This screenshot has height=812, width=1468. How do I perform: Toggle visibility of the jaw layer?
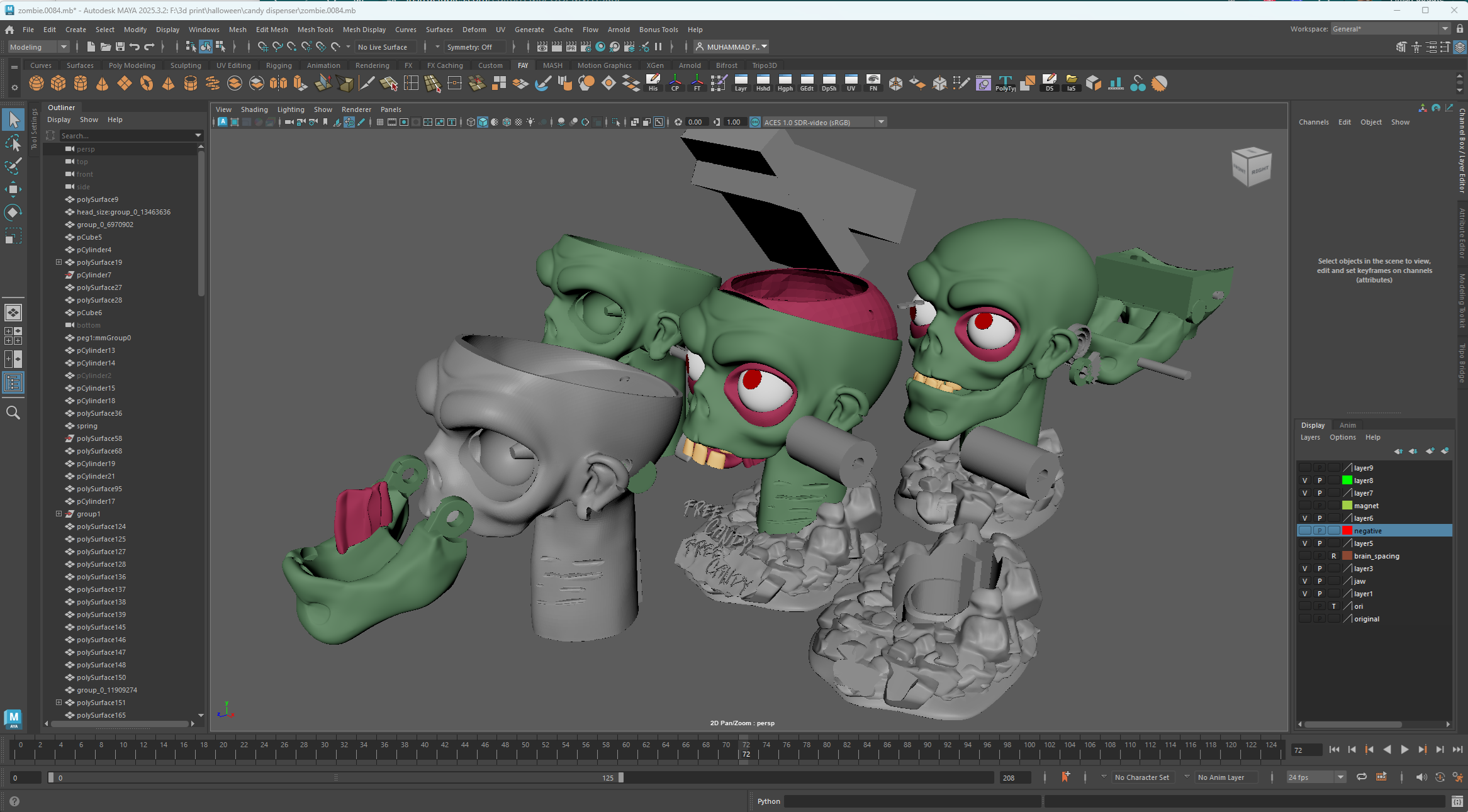pos(1305,581)
